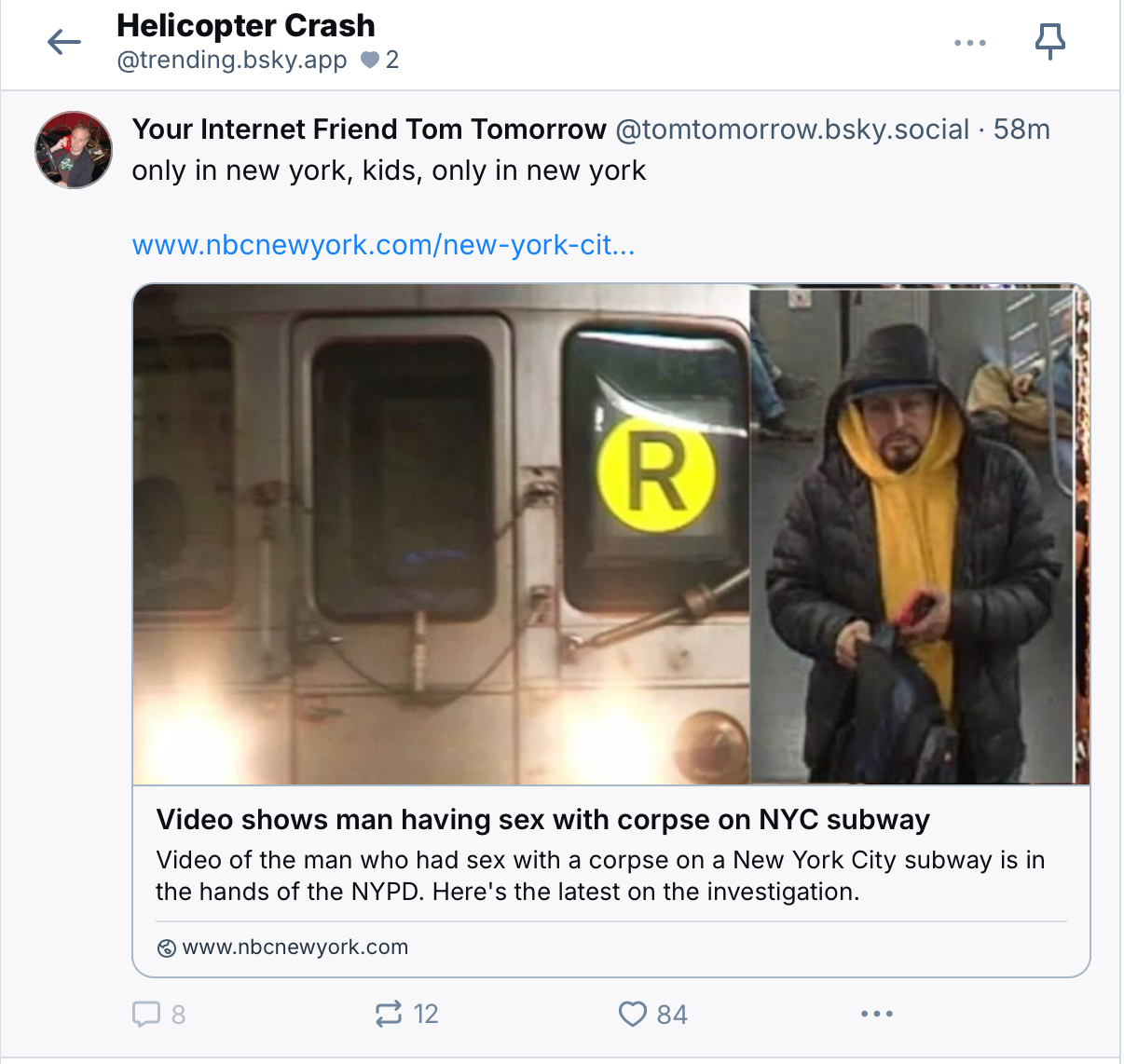Click the bold headline in the link card
The width and height of the screenshot is (1124, 1064).
(x=542, y=819)
